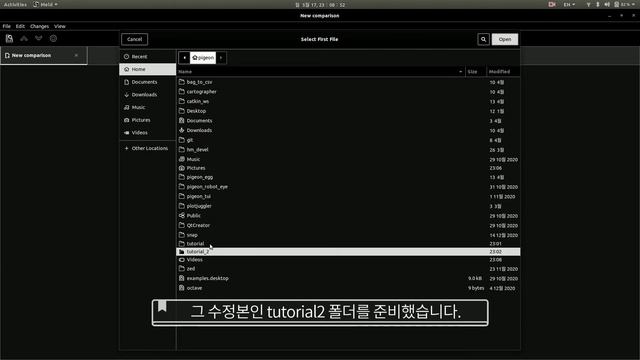Select the Videos folder in file list
The image size is (640, 360).
349,260
